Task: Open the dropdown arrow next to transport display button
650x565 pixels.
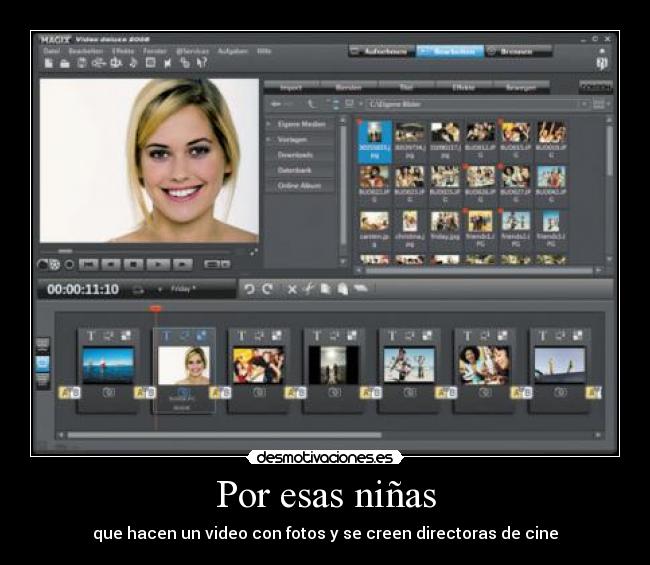Action: [226, 264]
